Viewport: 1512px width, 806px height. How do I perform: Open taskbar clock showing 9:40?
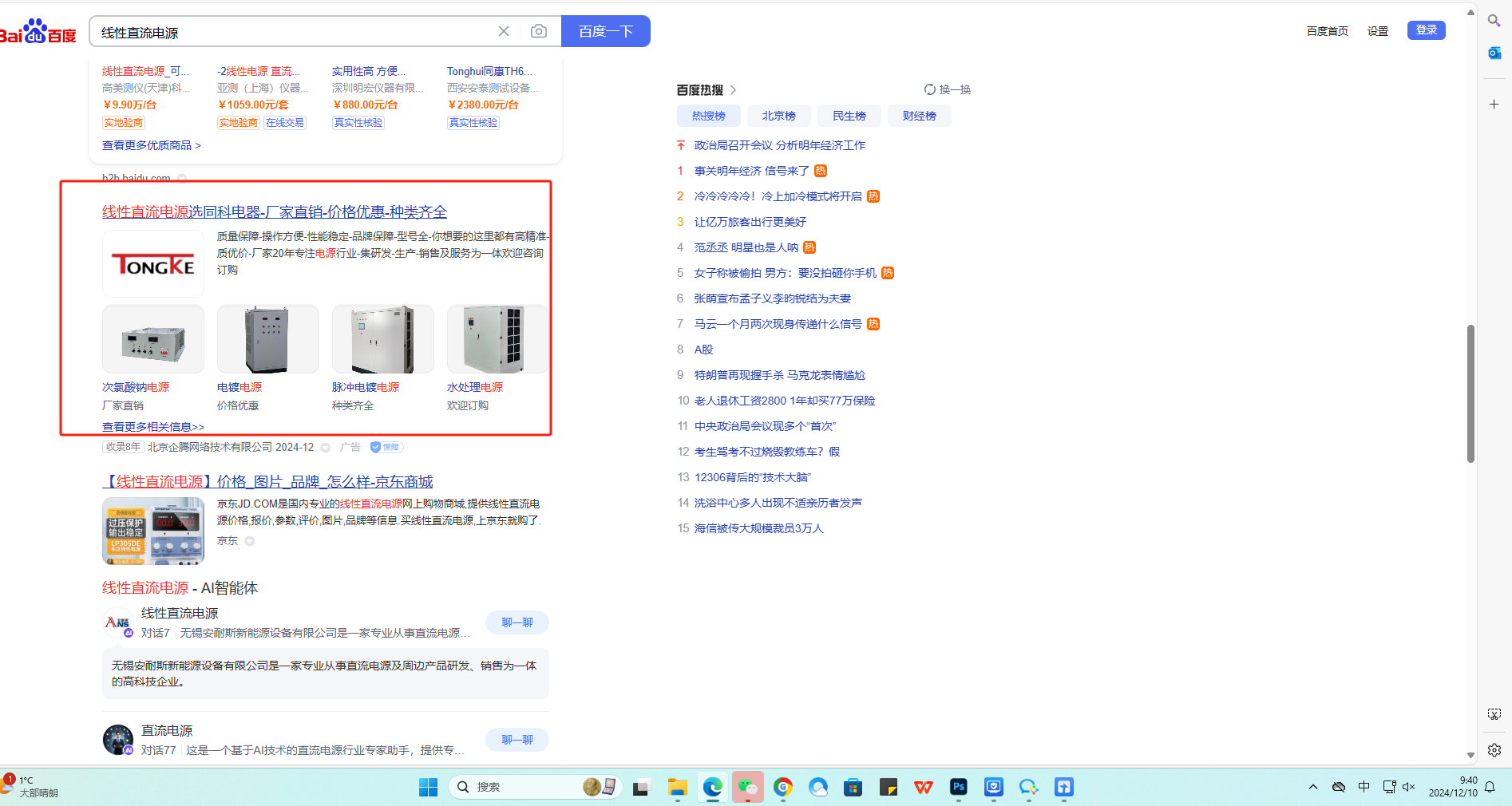(x=1453, y=787)
